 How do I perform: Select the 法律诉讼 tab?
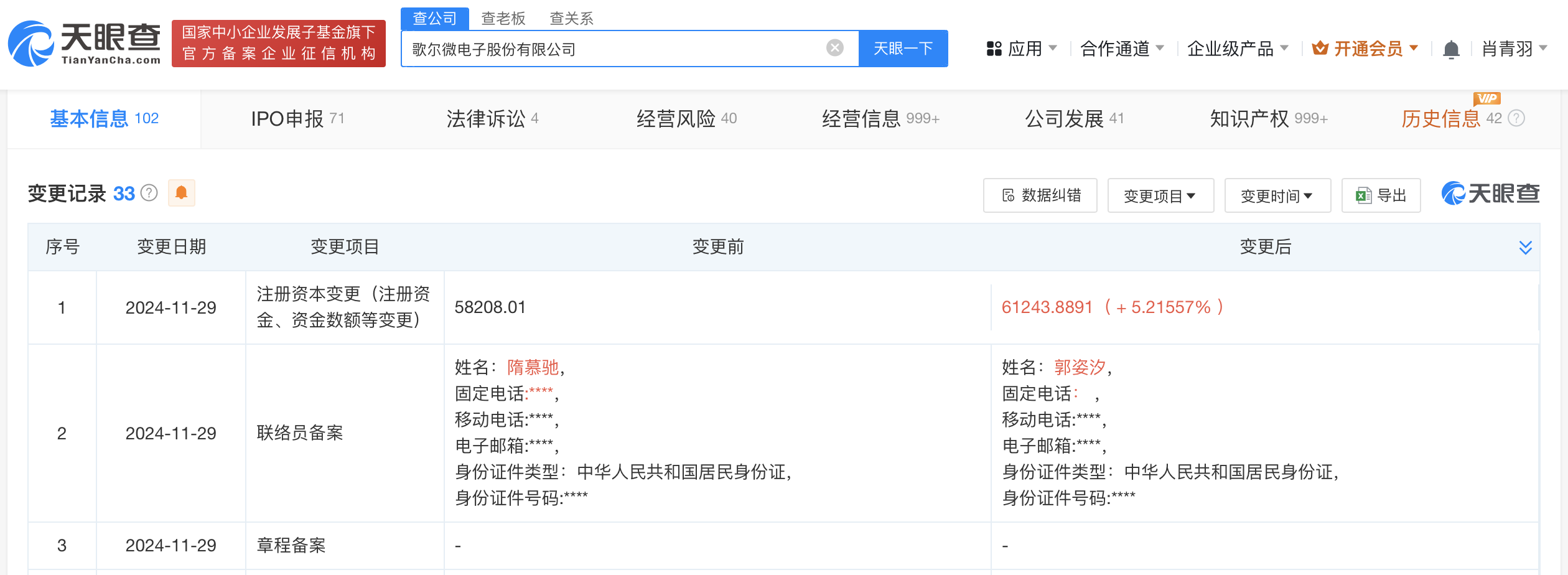(x=492, y=118)
